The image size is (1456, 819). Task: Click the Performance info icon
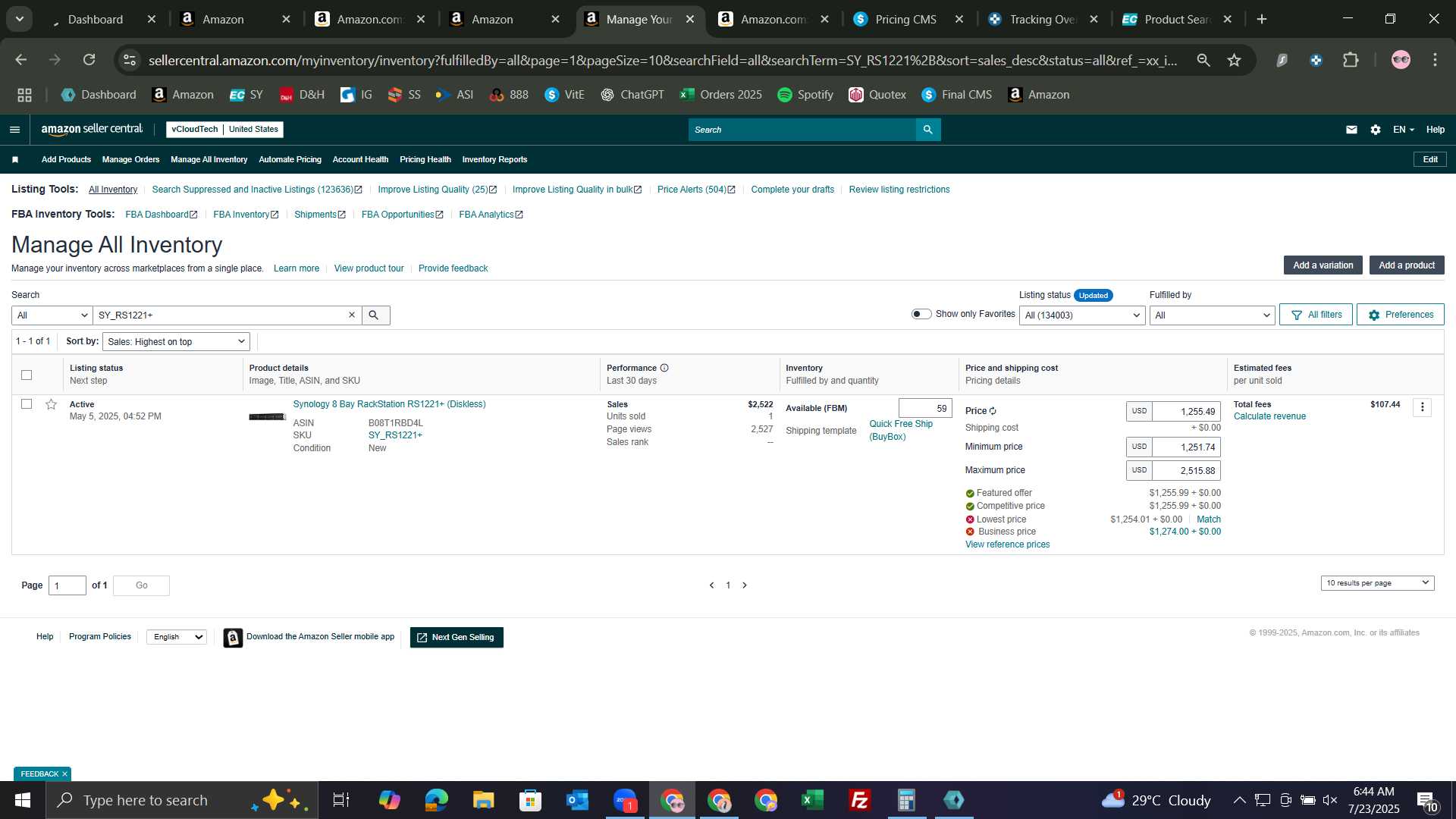point(664,368)
